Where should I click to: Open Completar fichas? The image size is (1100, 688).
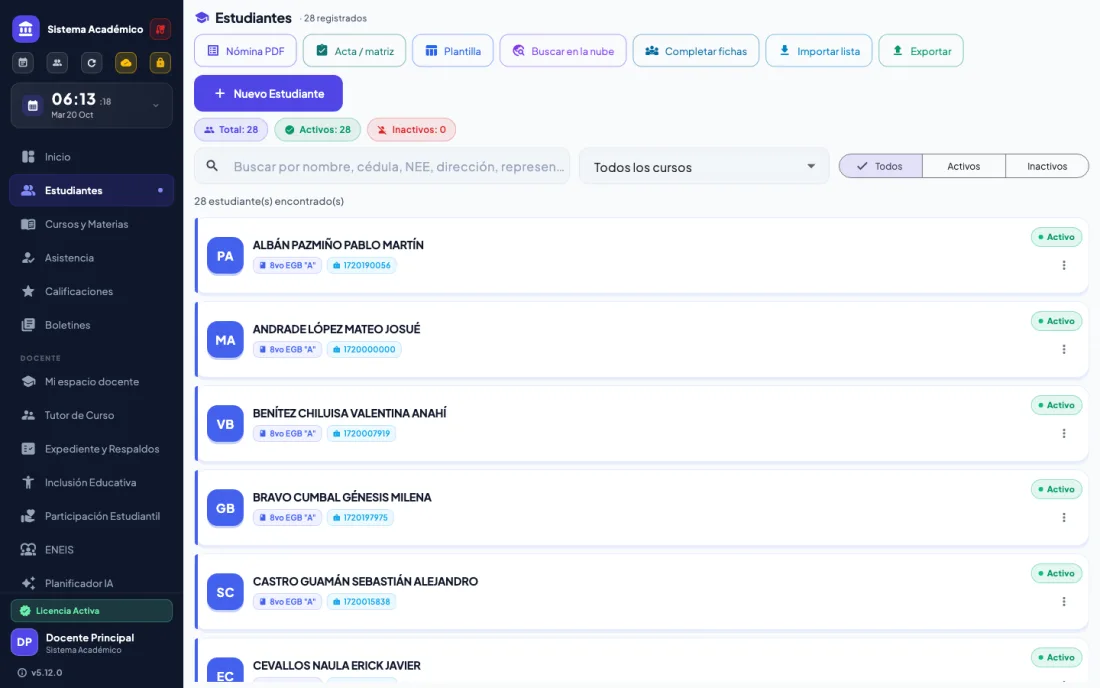(696, 50)
